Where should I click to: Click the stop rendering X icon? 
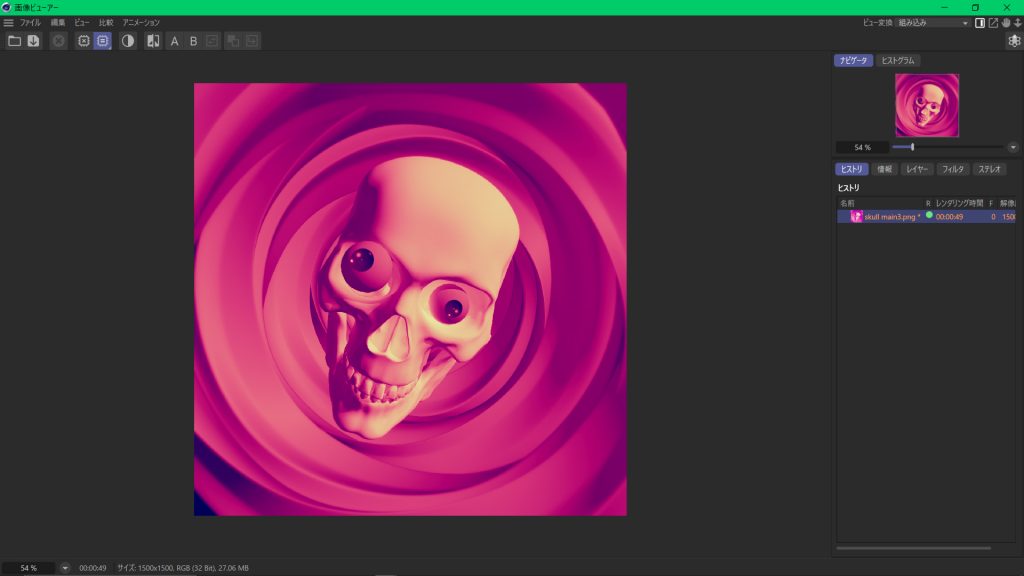(59, 41)
